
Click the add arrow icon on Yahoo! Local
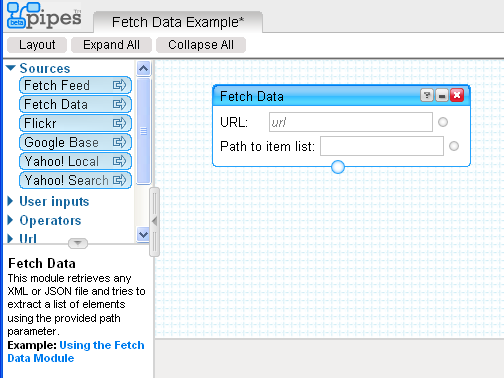point(119,161)
